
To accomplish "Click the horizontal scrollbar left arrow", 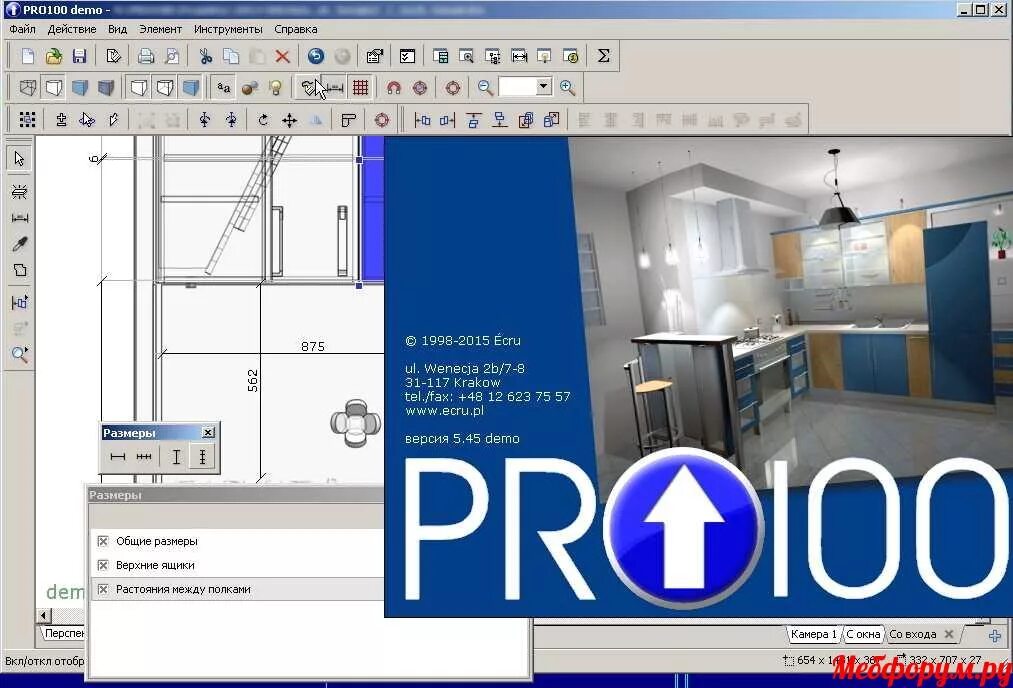I will pos(44,615).
